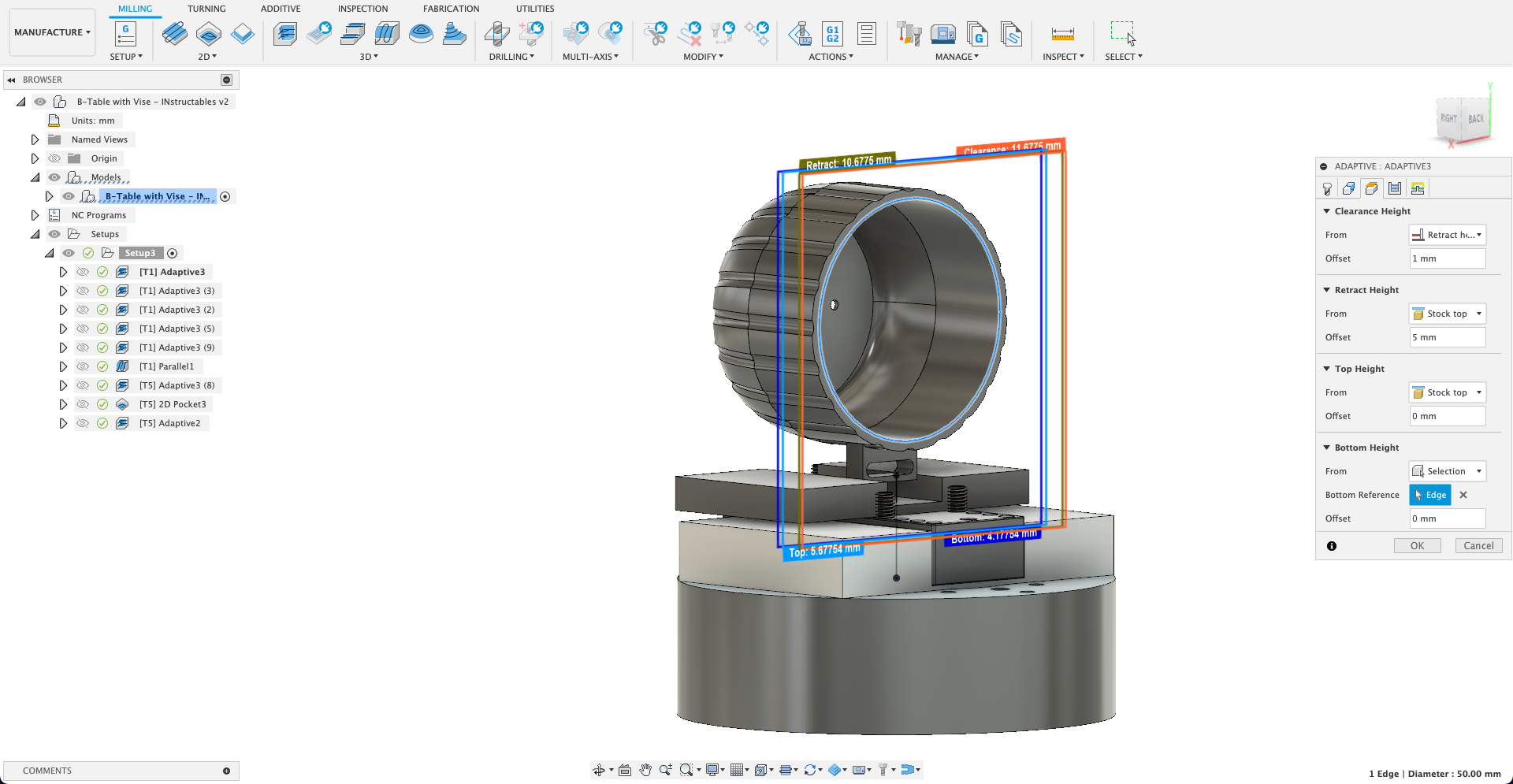Open the Linking tab icon in Adaptive dialog
The image size is (1513, 784).
click(x=1418, y=188)
